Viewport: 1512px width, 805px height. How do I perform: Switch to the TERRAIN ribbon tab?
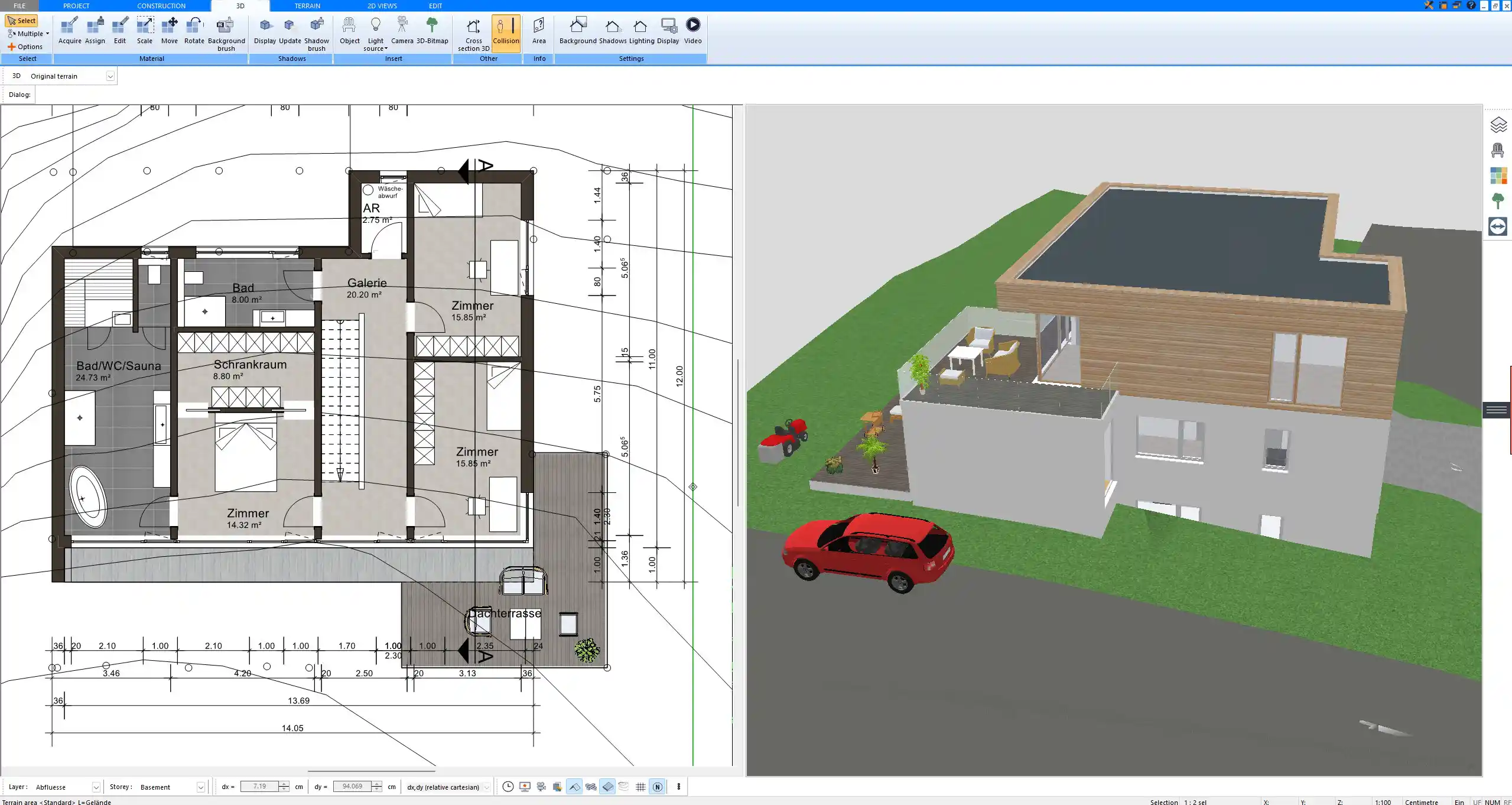point(307,6)
